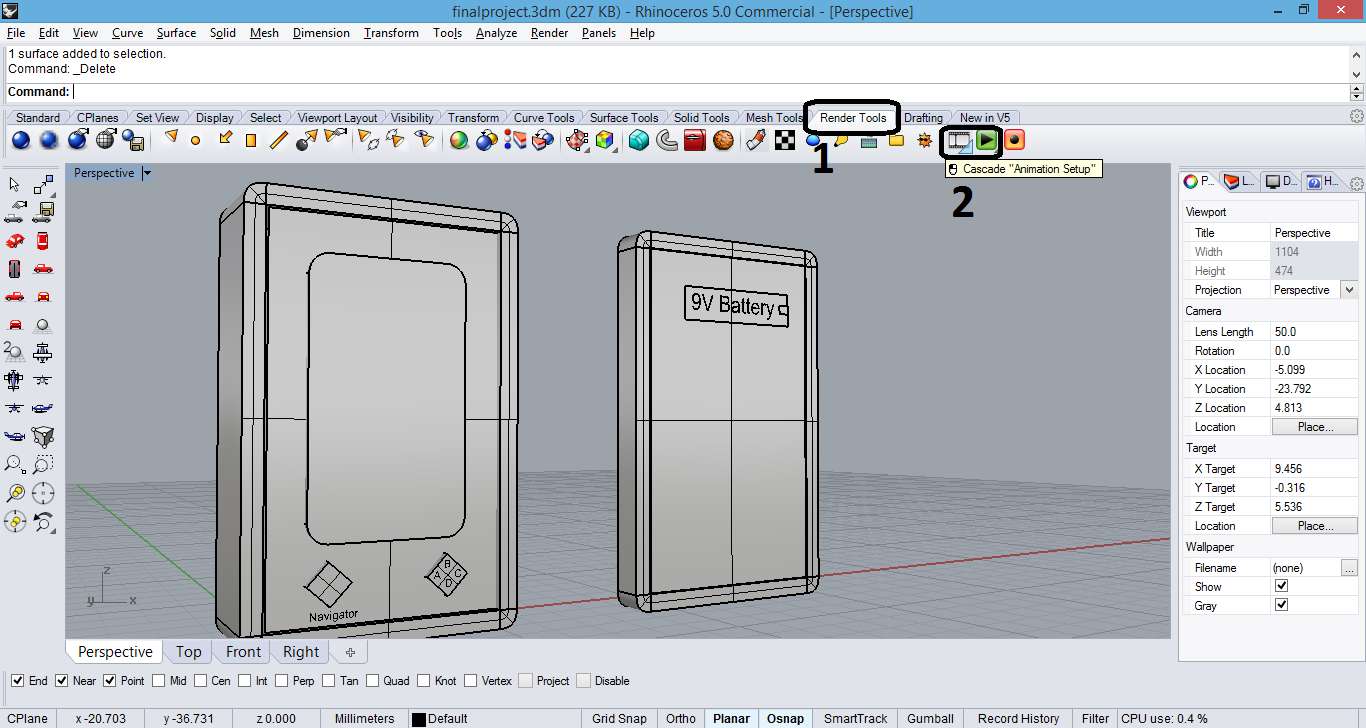Image resolution: width=1366 pixels, height=728 pixels.
Task: Switch to the Solid Tools toolbar tab
Action: (701, 118)
